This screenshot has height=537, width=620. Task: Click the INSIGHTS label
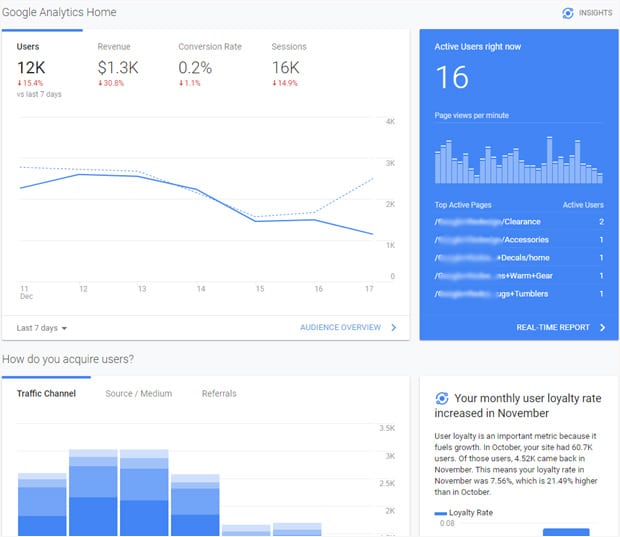pyautogui.click(x=595, y=13)
